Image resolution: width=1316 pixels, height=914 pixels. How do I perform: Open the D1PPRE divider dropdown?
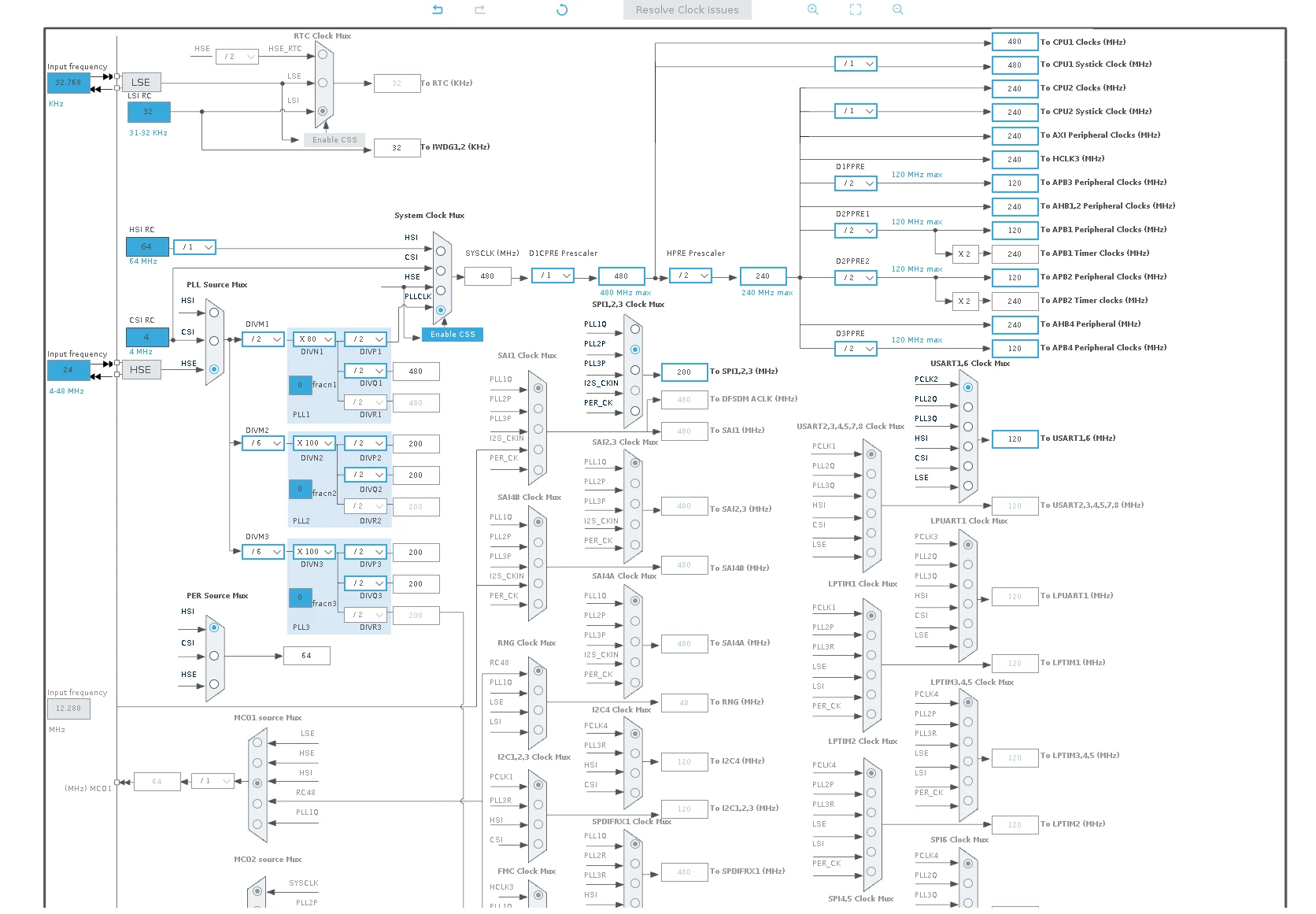pyautogui.click(x=856, y=183)
